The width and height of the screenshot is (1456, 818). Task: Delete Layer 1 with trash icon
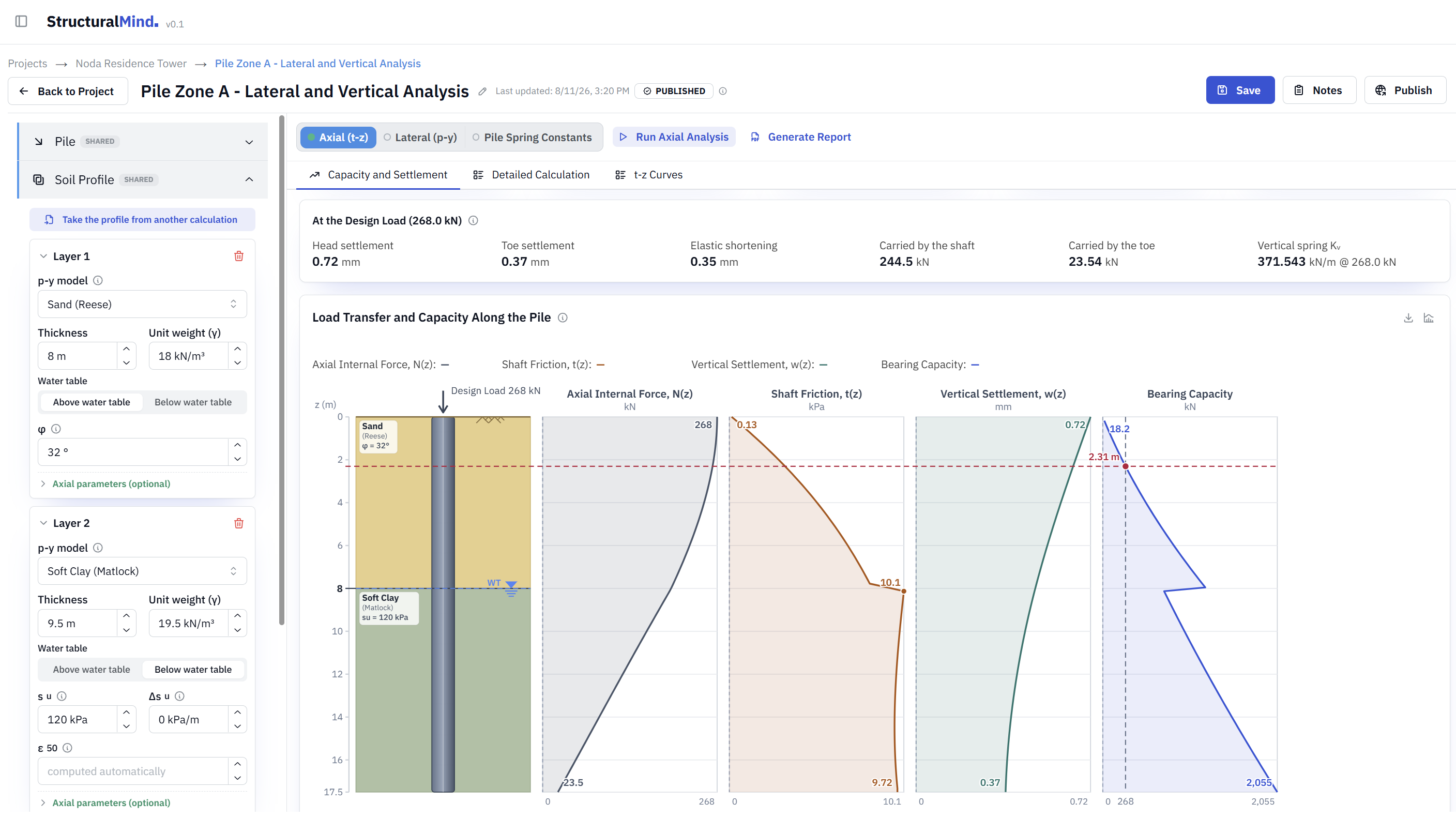[238, 256]
